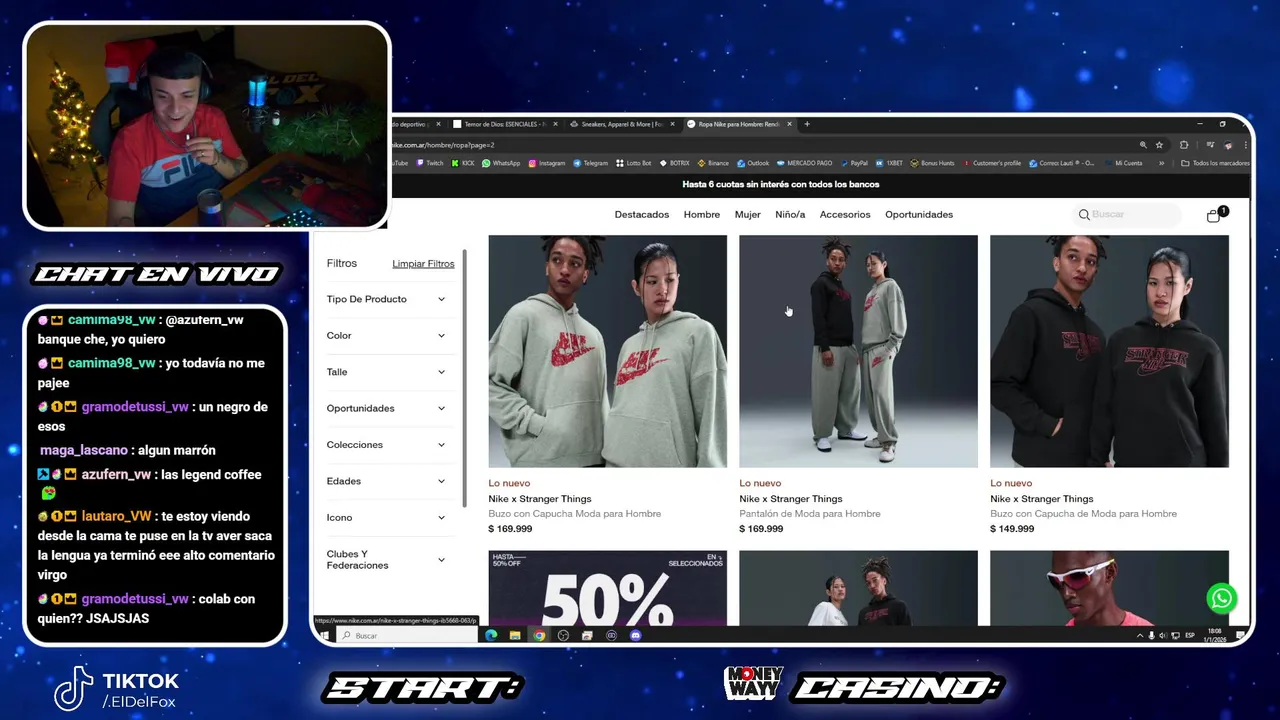
Task: Open Twitch bookmark
Action: coord(430,163)
